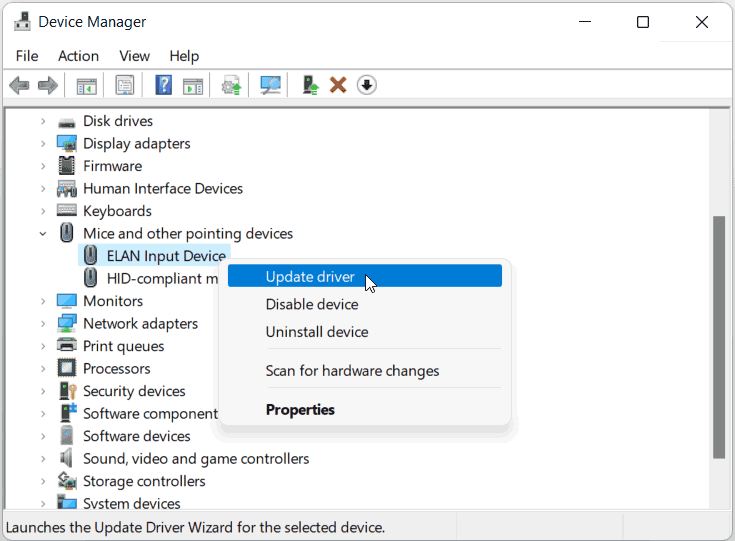Click the Display adapters category icon
Image resolution: width=735 pixels, height=541 pixels.
67,143
